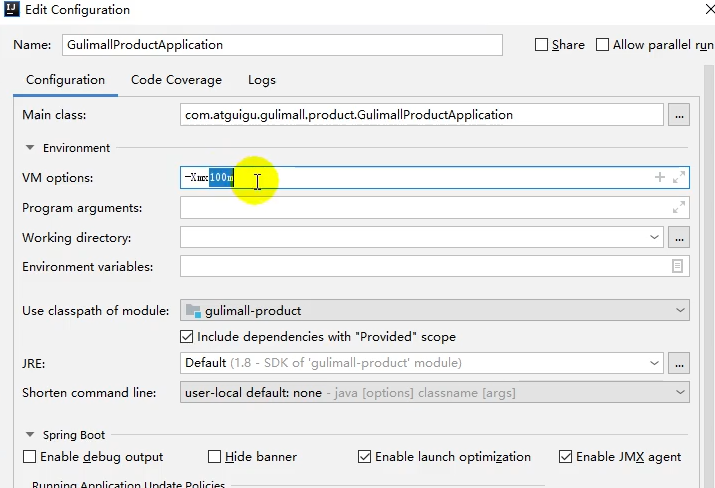Click the Name input field

pyautogui.click(x=281, y=45)
